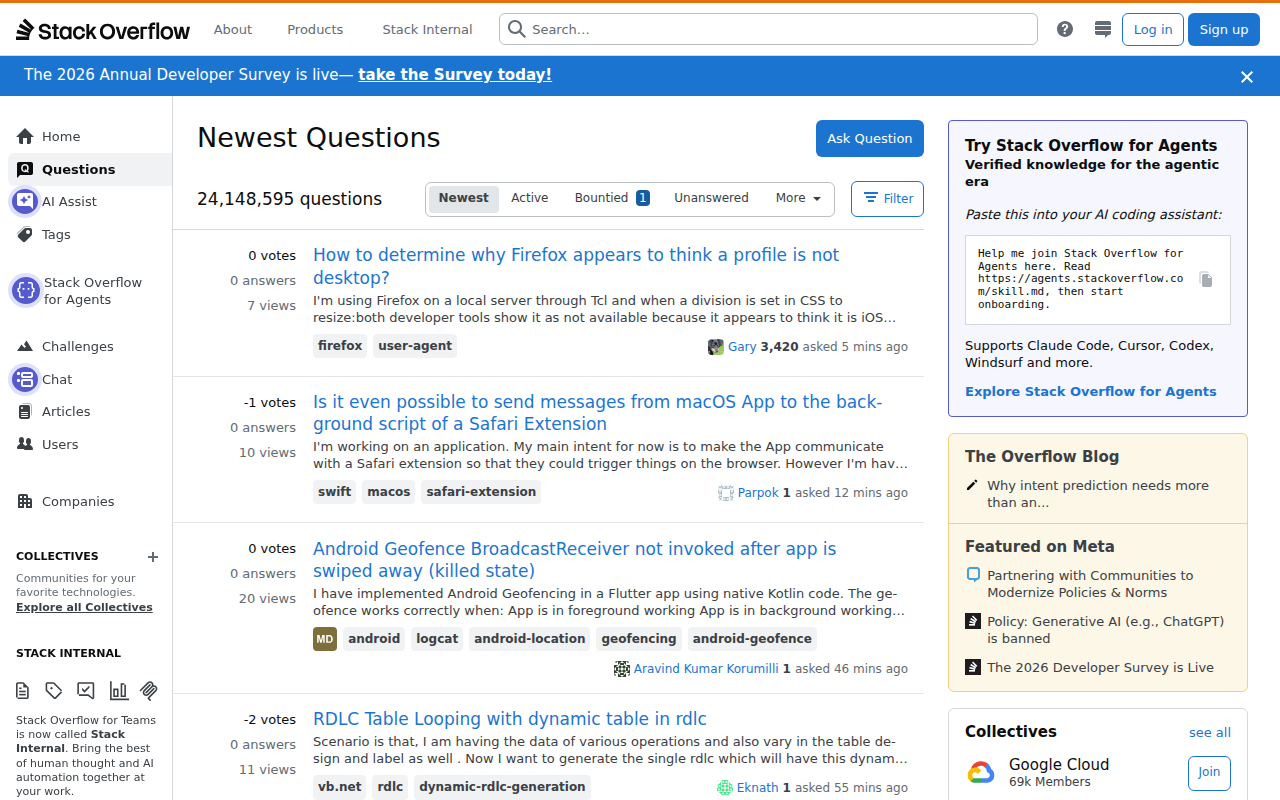Go to Home in the sidebar
Image resolution: width=1280 pixels, height=800 pixels.
(x=90, y=137)
